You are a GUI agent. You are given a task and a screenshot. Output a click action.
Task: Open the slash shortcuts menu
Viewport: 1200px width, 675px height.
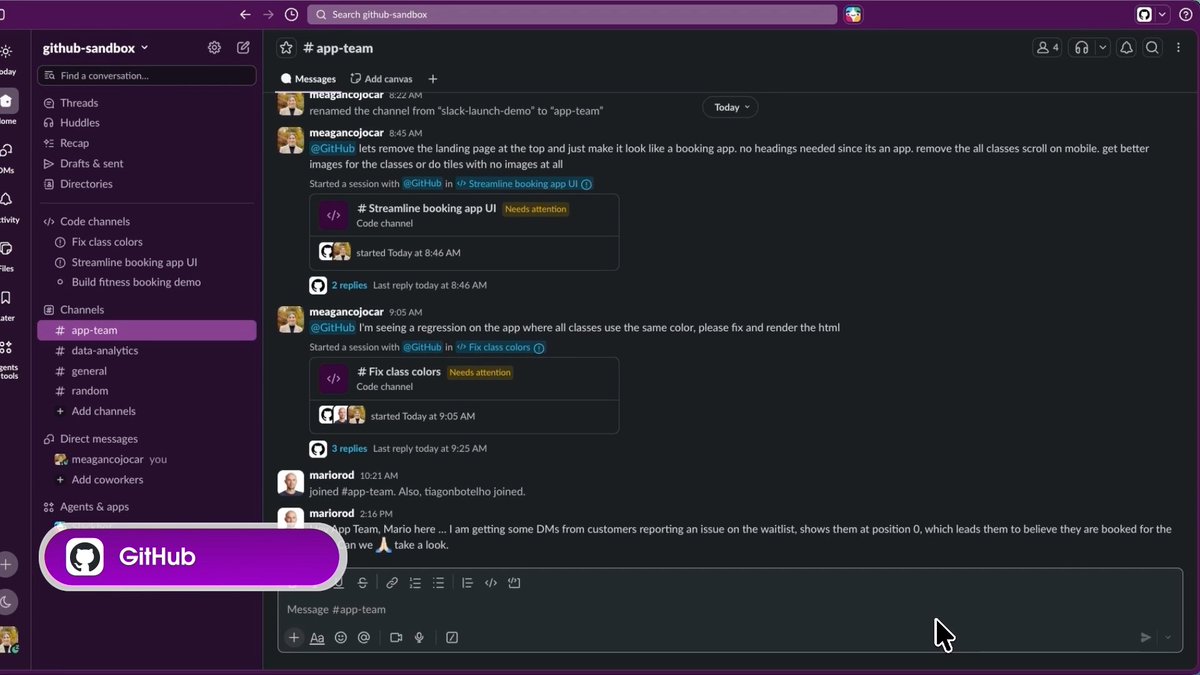tap(452, 637)
